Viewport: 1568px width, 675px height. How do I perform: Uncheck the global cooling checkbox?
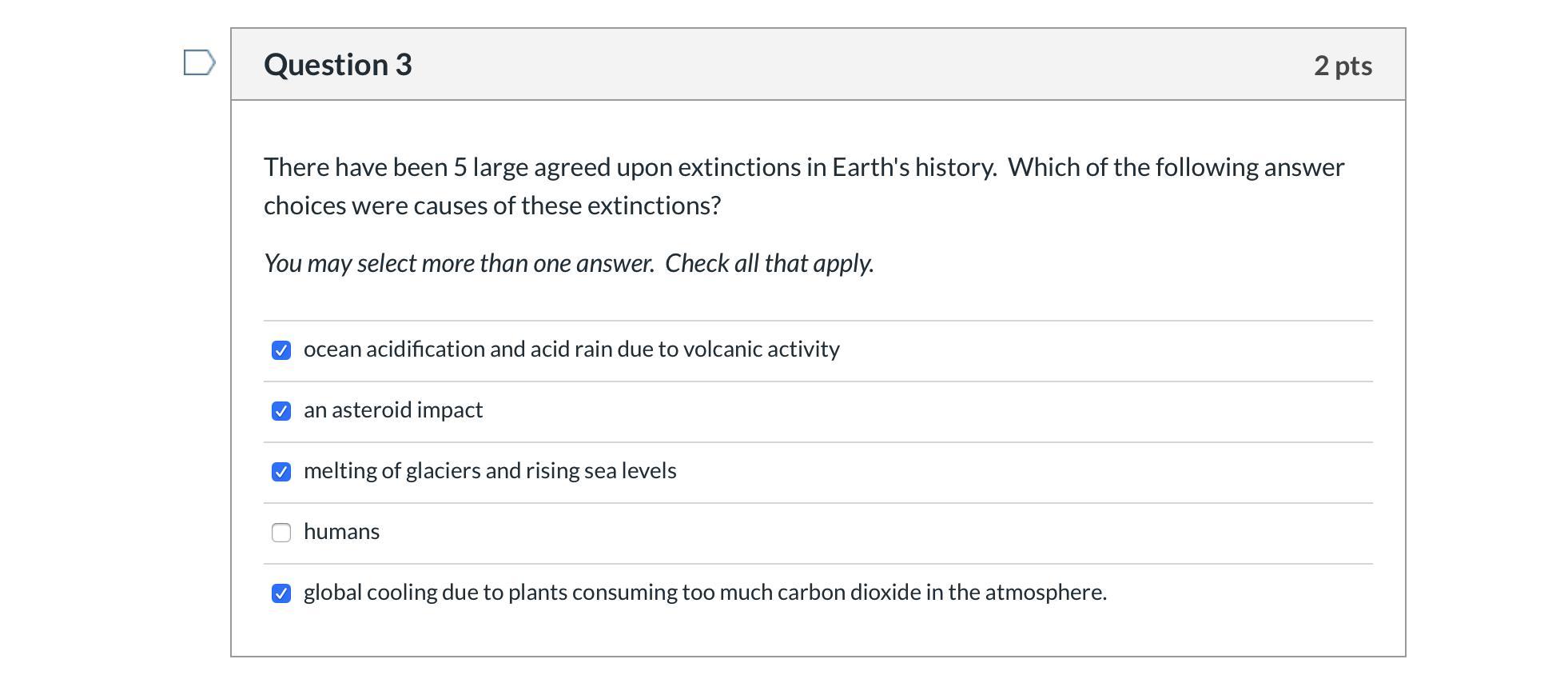[x=281, y=593]
